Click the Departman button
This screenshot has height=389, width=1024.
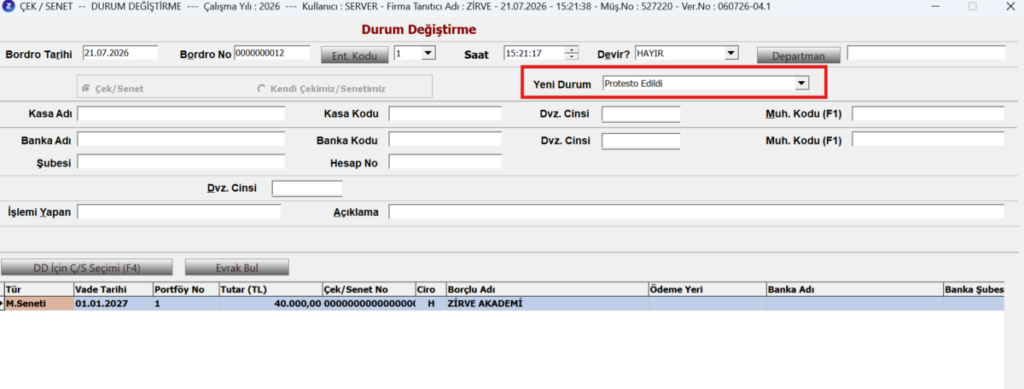(799, 55)
